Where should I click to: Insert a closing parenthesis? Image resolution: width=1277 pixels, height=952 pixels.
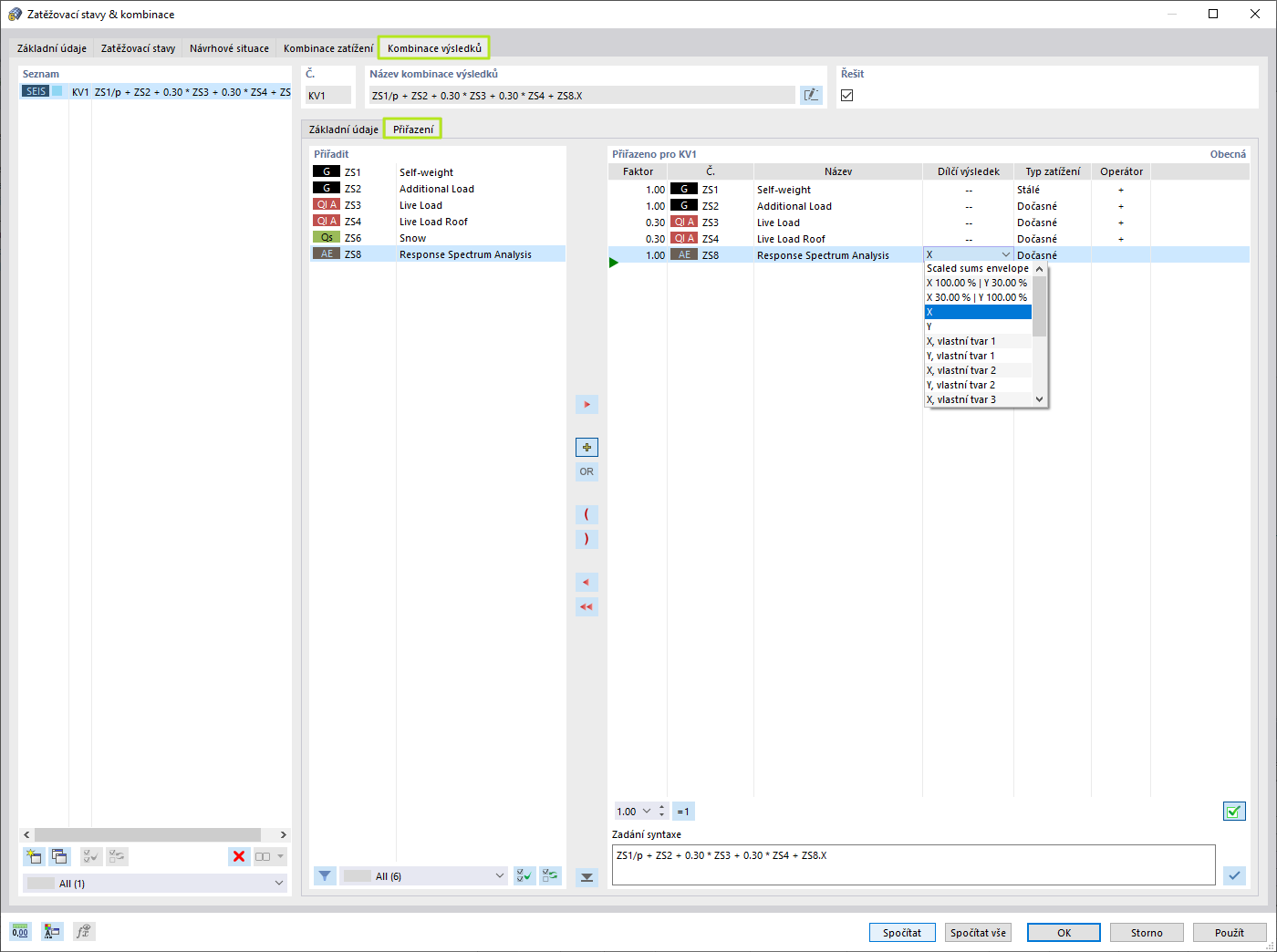(587, 539)
